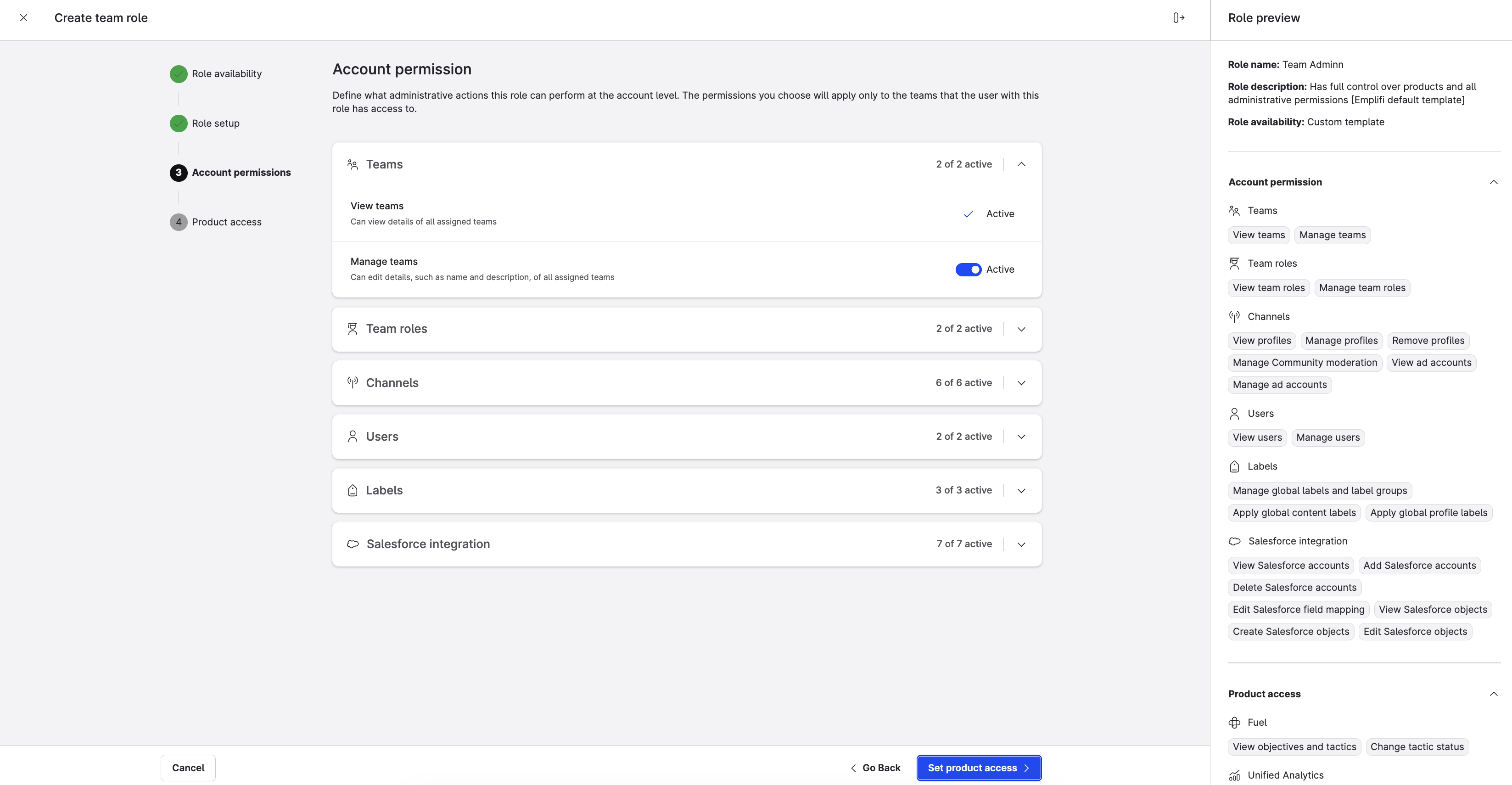Click the Remove profiles tag
Screen dimensions: 1512x785
1428,341
